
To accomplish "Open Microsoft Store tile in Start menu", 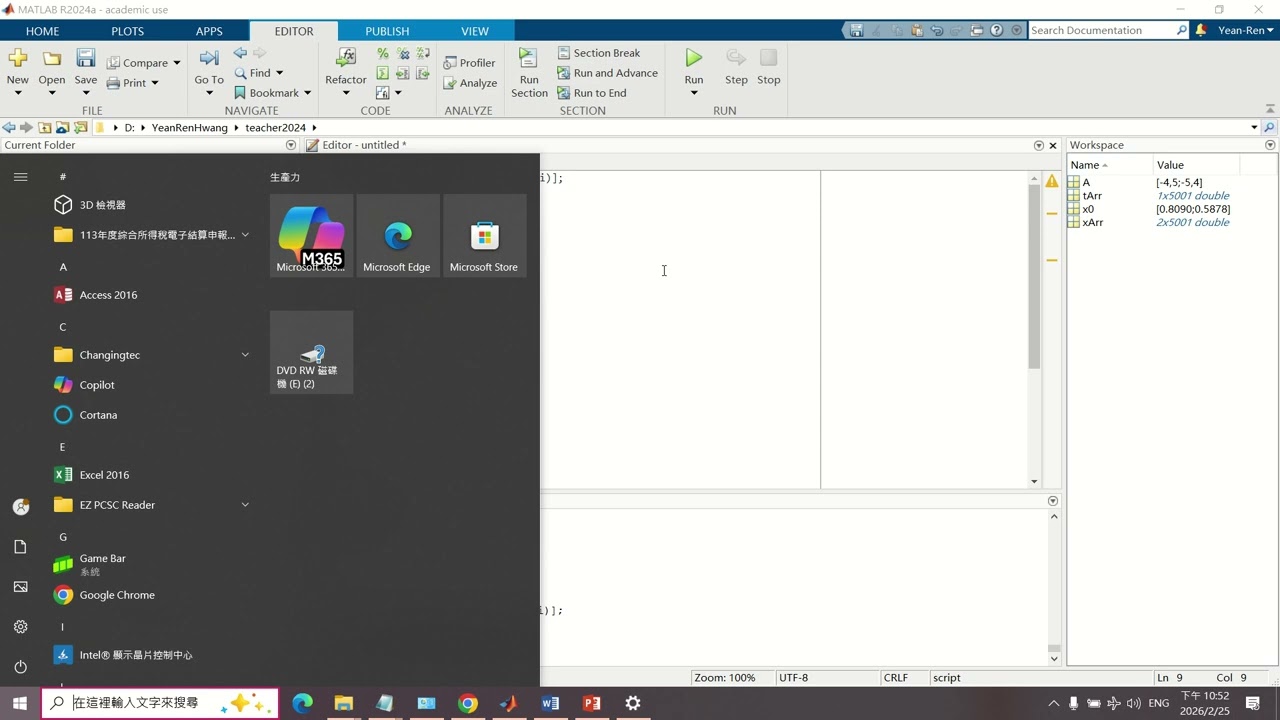I will point(484,235).
